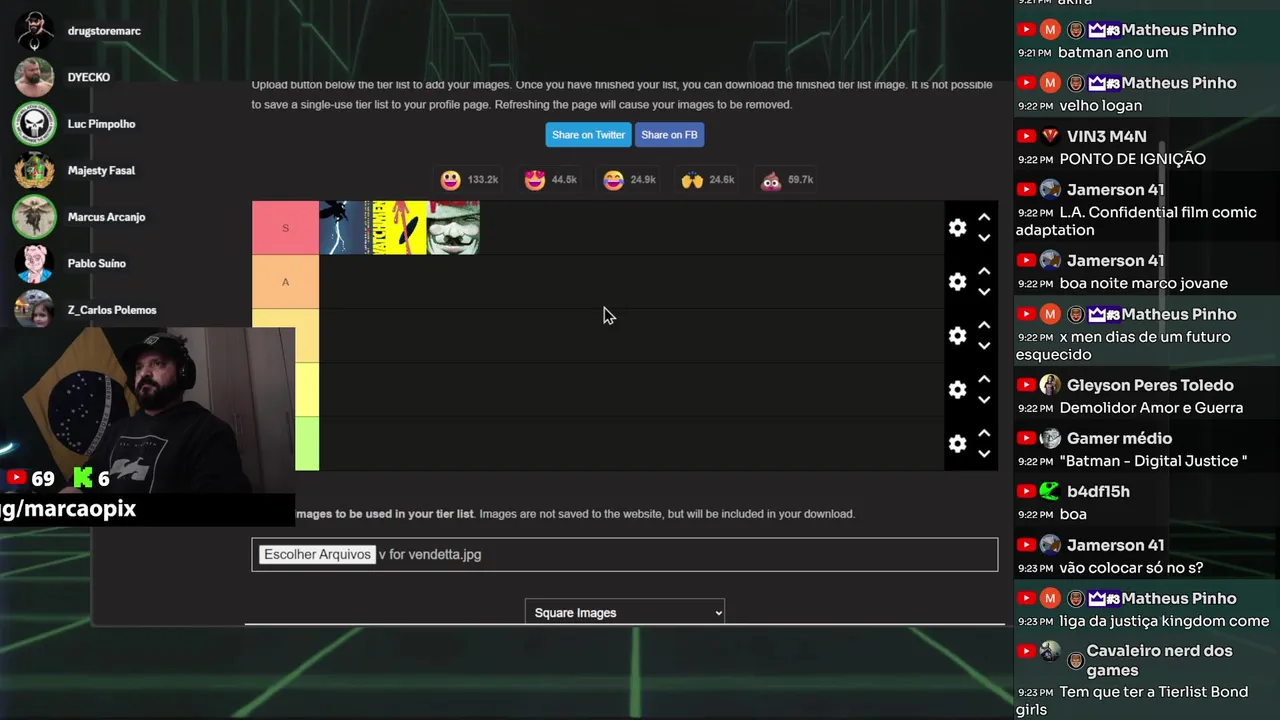
Task: Click up arrow of third tier row
Action: 984,325
